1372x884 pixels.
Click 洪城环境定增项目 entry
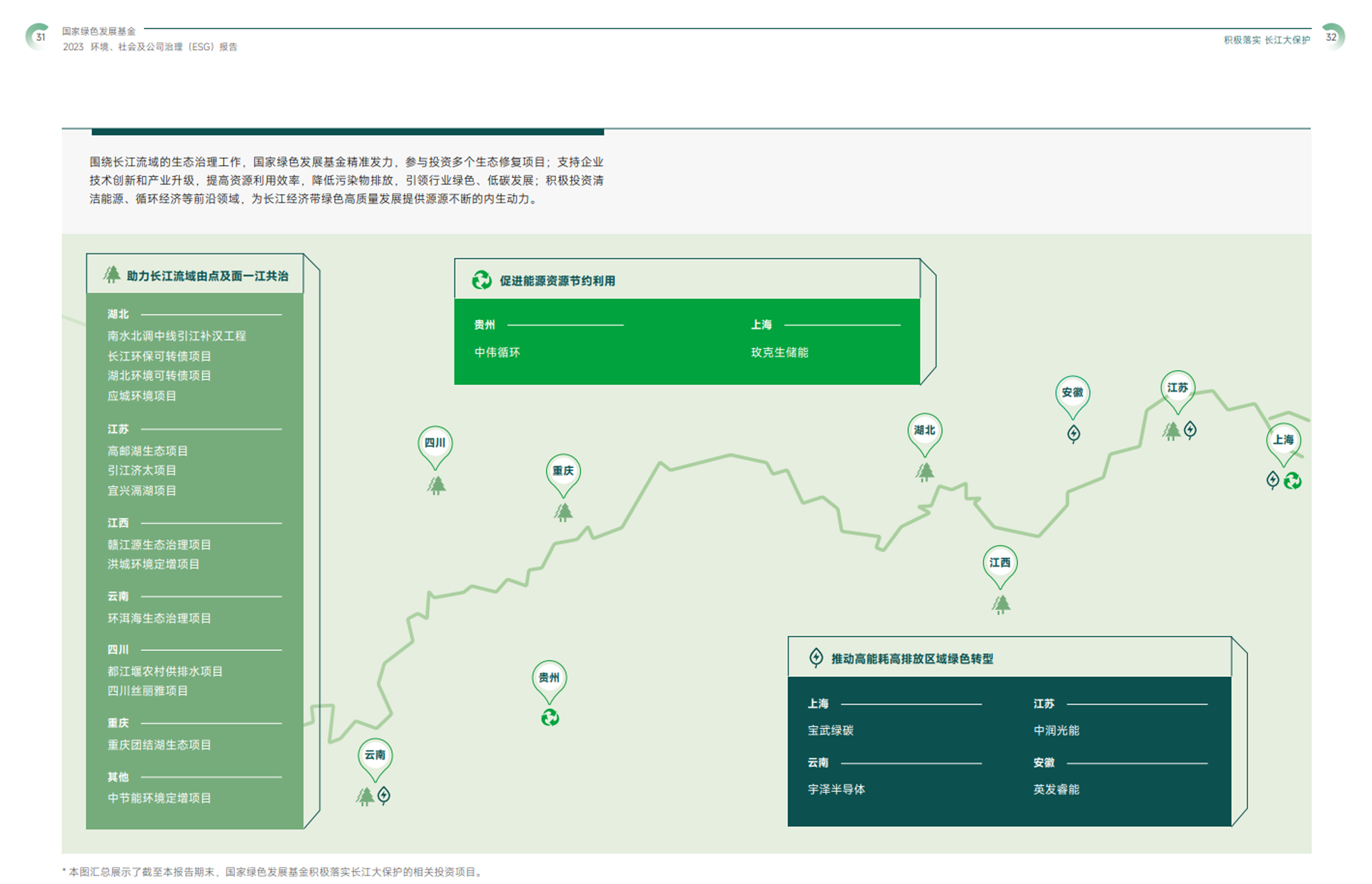[x=153, y=564]
